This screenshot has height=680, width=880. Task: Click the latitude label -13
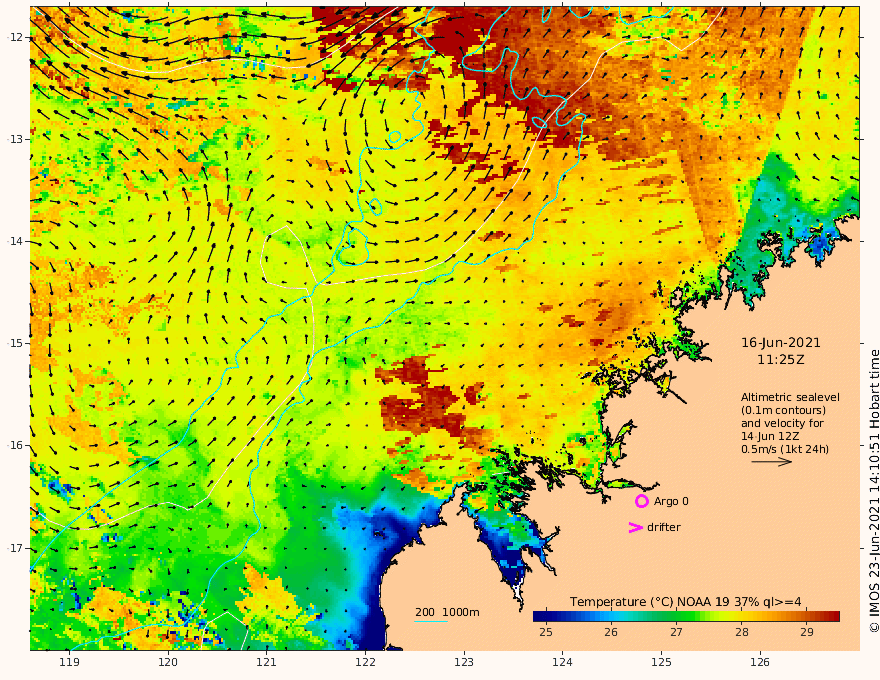15,139
